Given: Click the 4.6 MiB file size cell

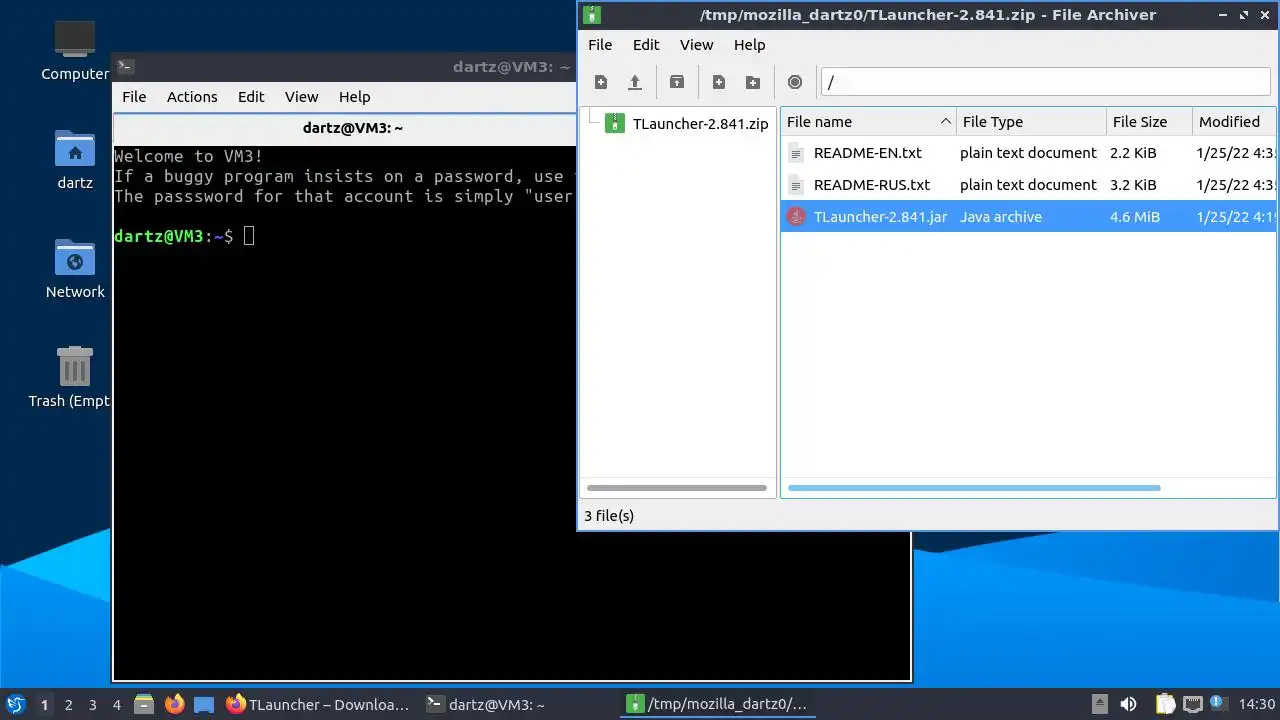Looking at the screenshot, I should coord(1135,217).
